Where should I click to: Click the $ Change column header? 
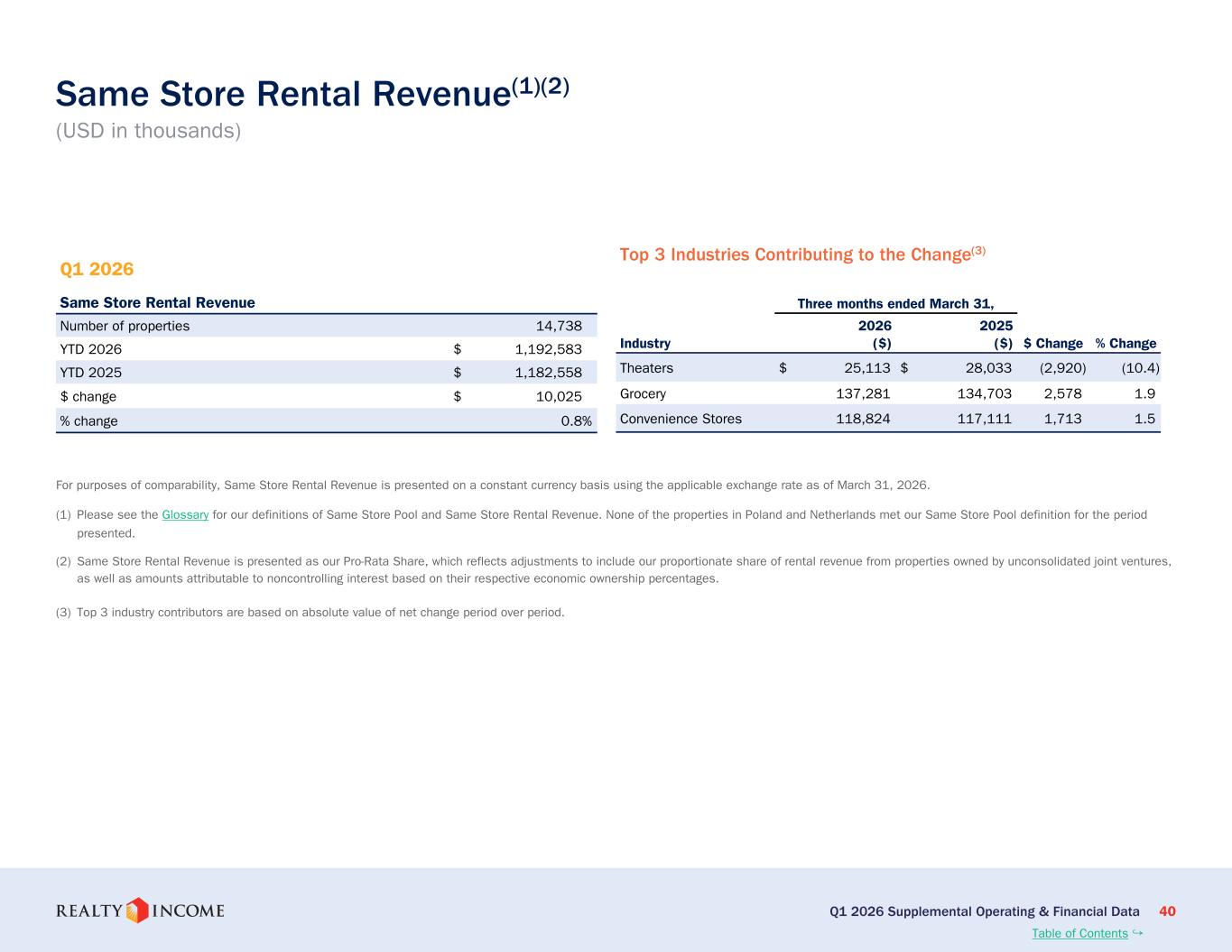pos(1053,343)
